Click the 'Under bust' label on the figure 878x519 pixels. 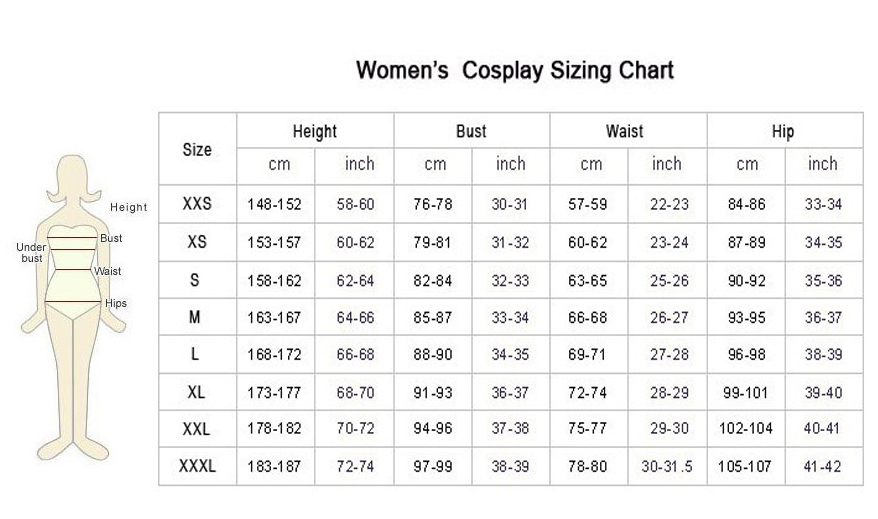[x=31, y=252]
